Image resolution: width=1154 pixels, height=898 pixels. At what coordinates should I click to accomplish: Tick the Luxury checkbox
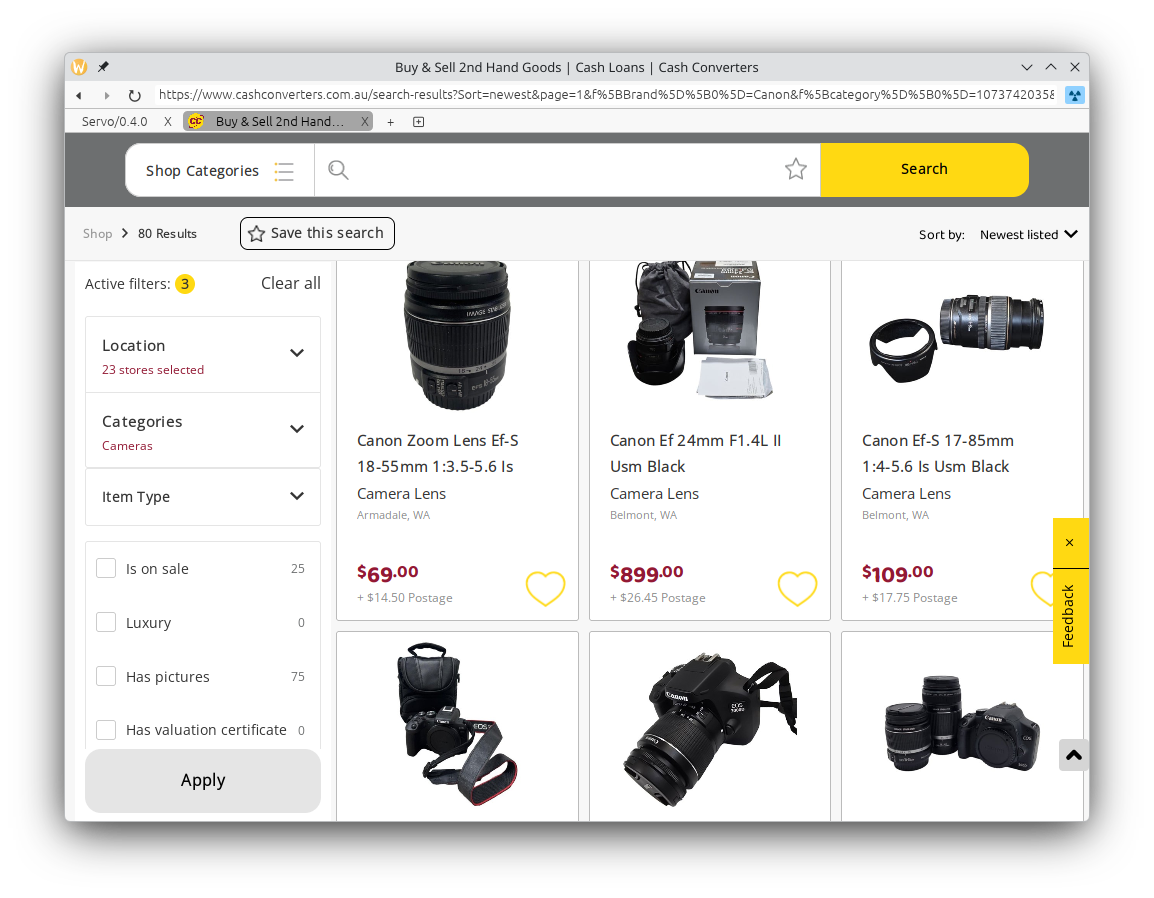pyautogui.click(x=106, y=622)
